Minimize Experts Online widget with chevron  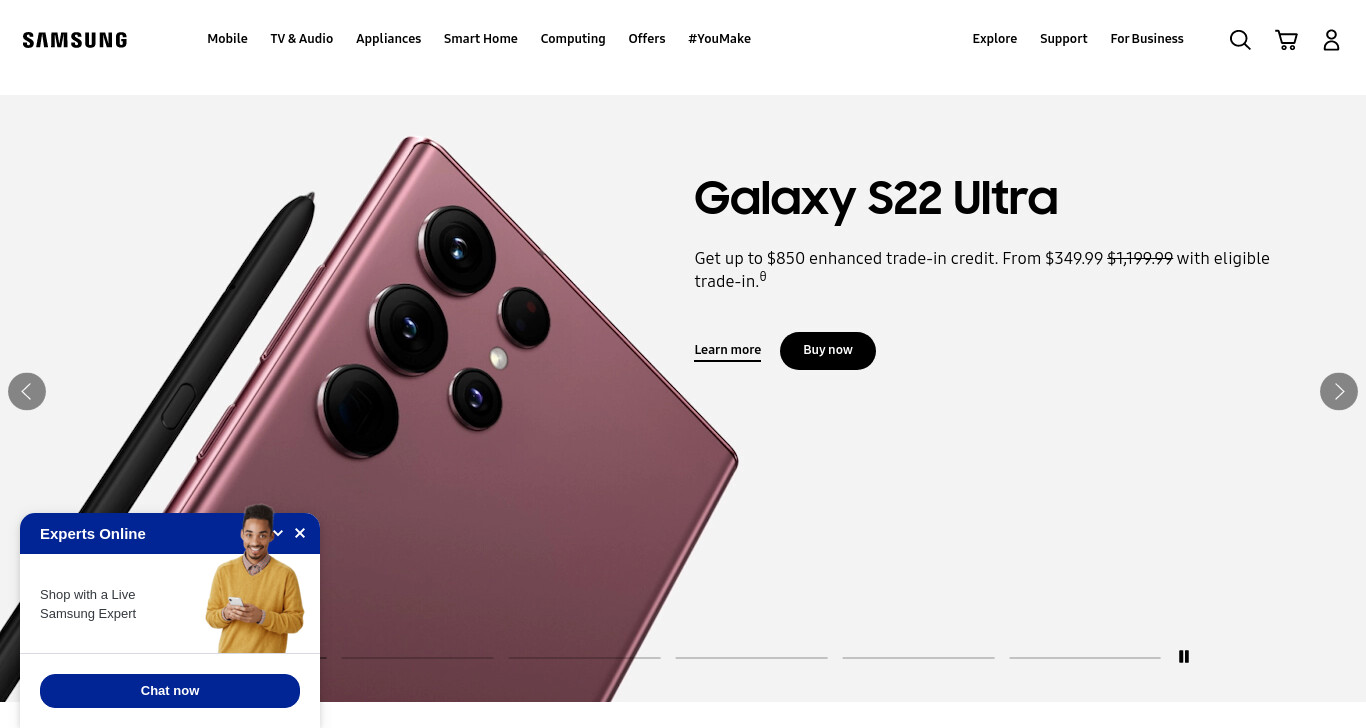point(278,533)
